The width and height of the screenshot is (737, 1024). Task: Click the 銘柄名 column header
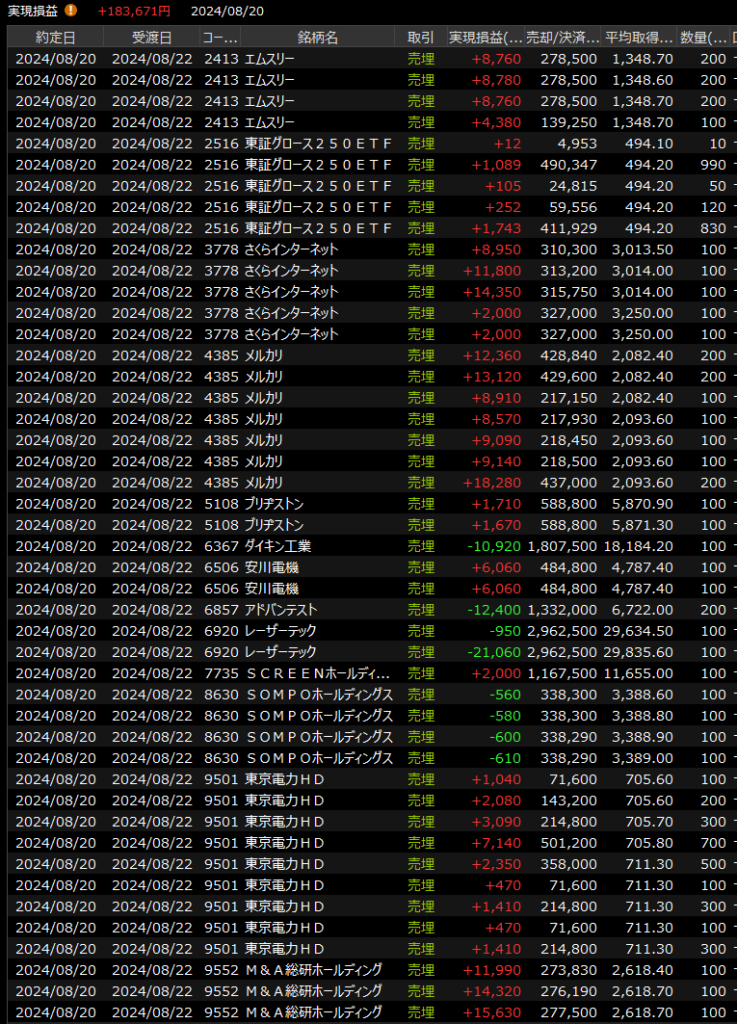(x=318, y=37)
